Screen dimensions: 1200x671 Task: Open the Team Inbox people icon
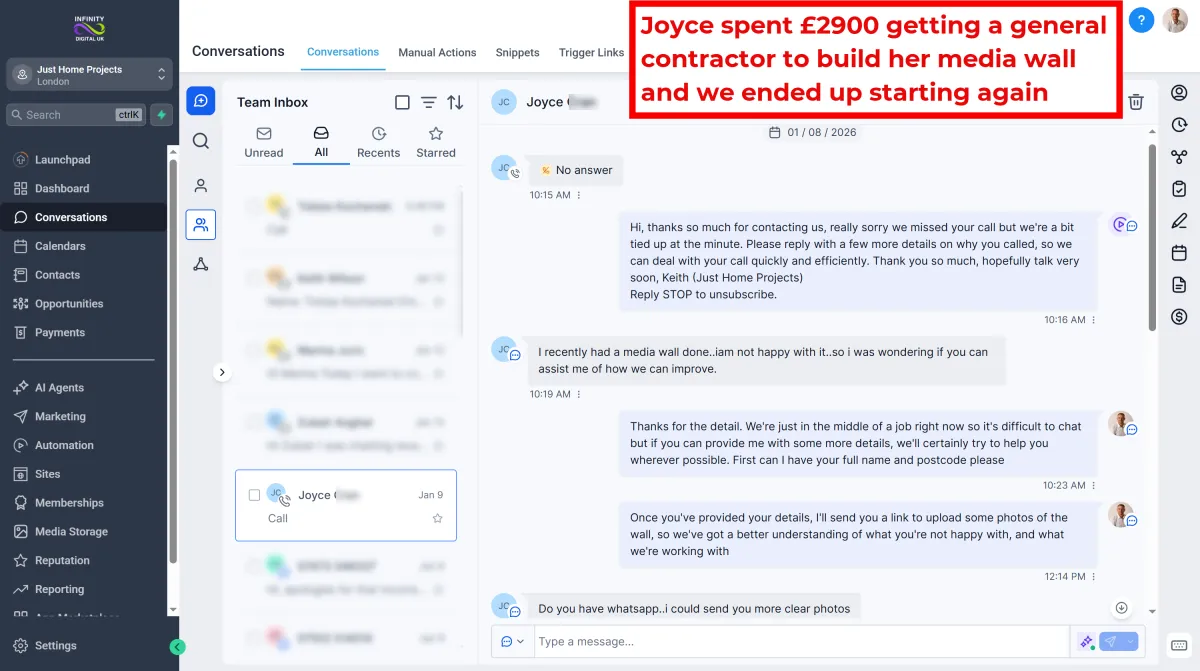(201, 225)
